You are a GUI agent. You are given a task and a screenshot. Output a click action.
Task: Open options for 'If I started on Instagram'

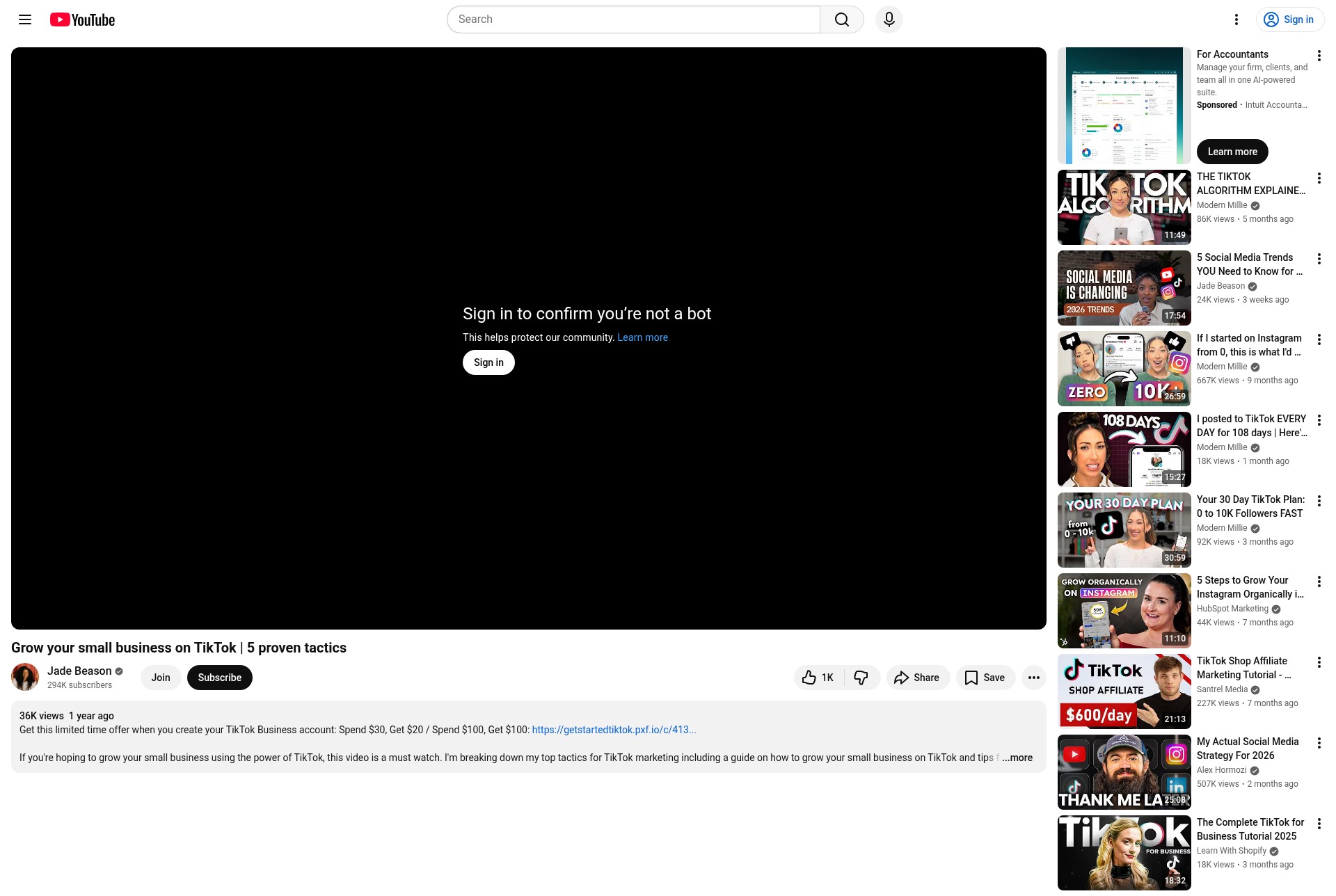pyautogui.click(x=1319, y=339)
